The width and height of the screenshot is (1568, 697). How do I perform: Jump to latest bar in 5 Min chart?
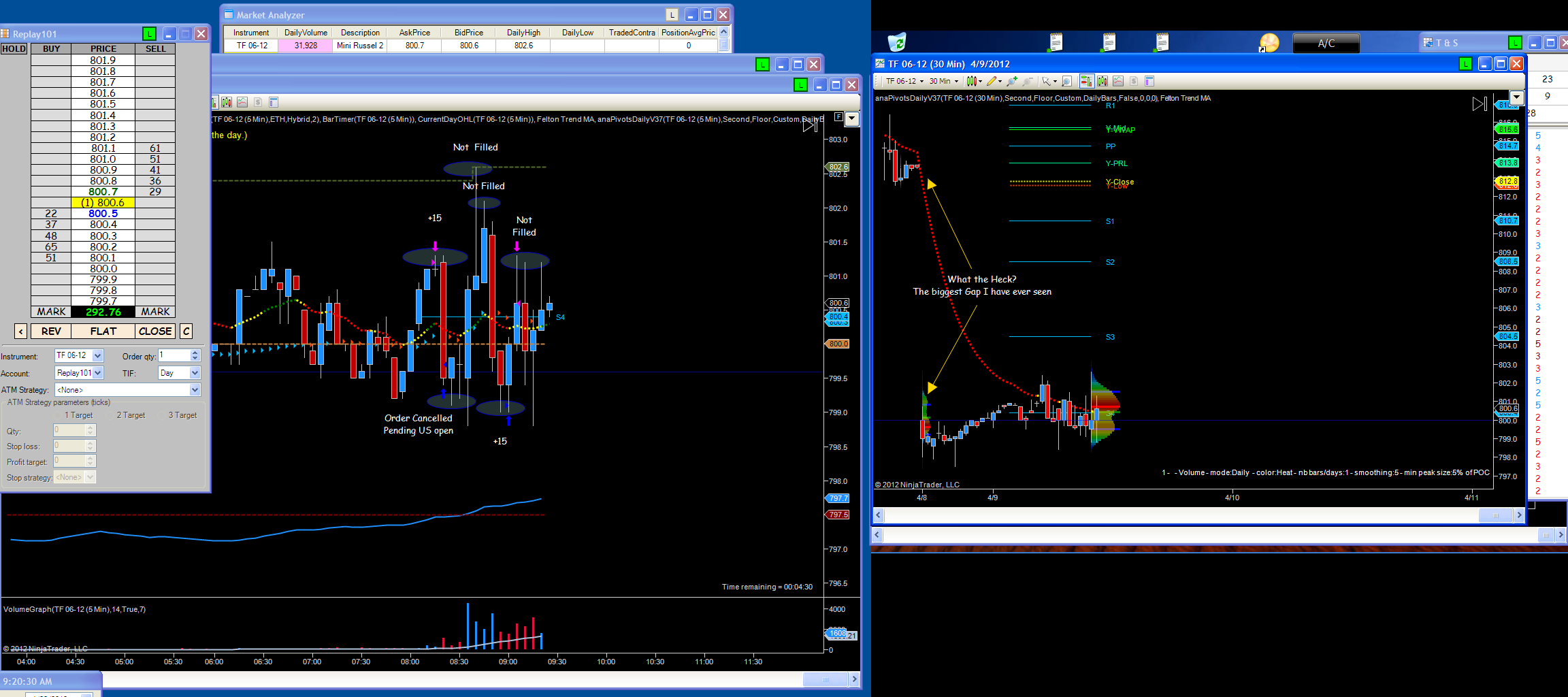click(x=810, y=125)
